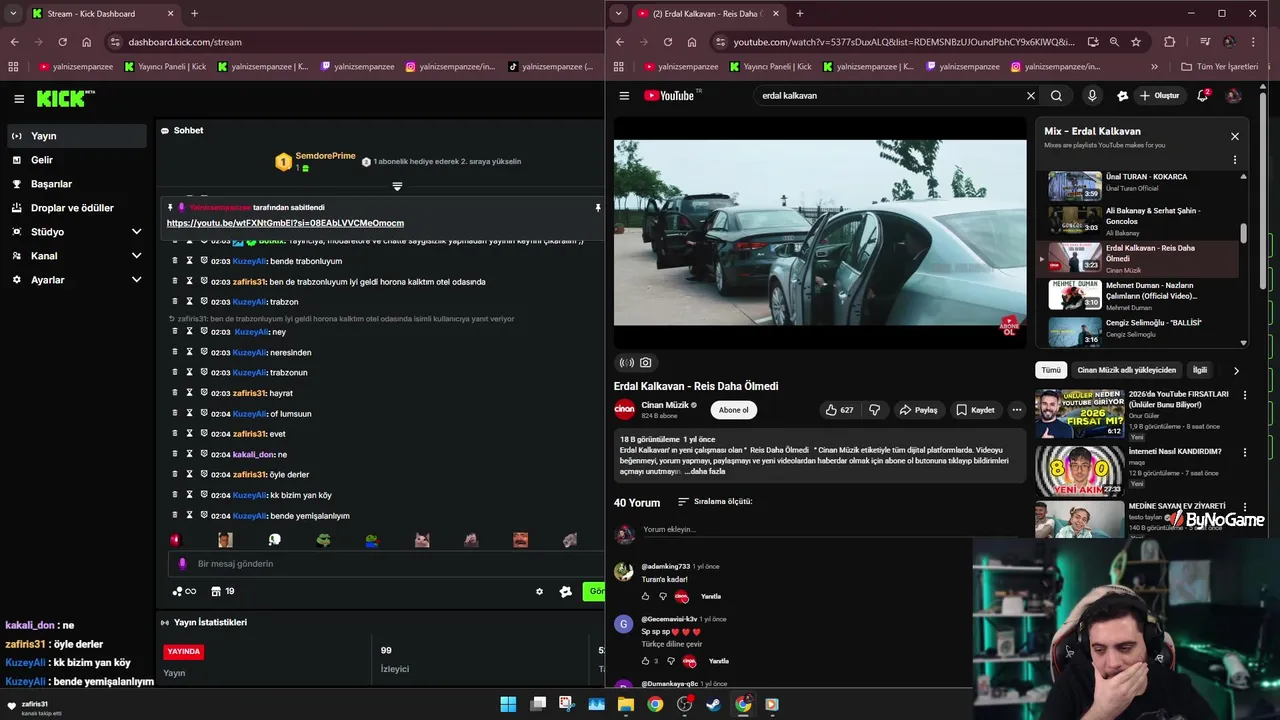This screenshot has height=720, width=1280.
Task: Start YouTube voice search microphone
Action: tap(1092, 96)
